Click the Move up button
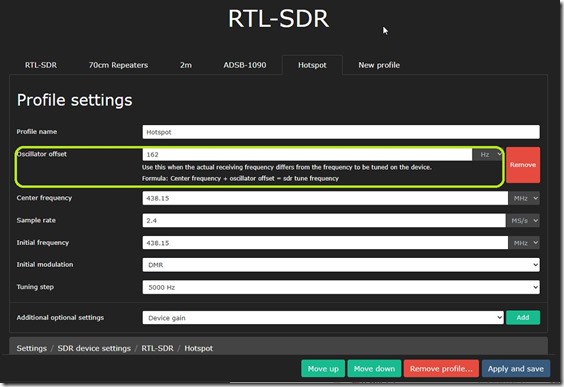 tap(323, 369)
